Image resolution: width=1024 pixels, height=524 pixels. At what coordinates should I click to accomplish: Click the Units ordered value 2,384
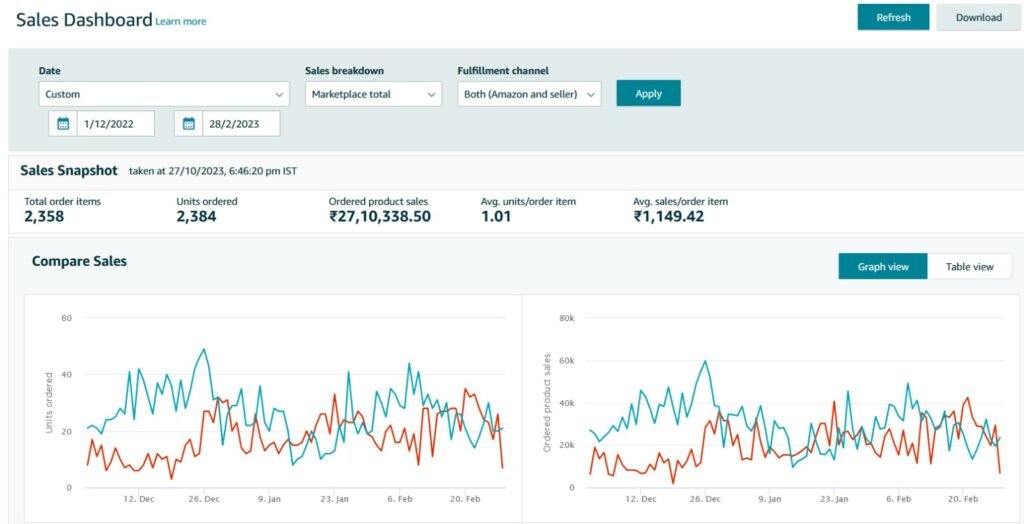[x=196, y=216]
